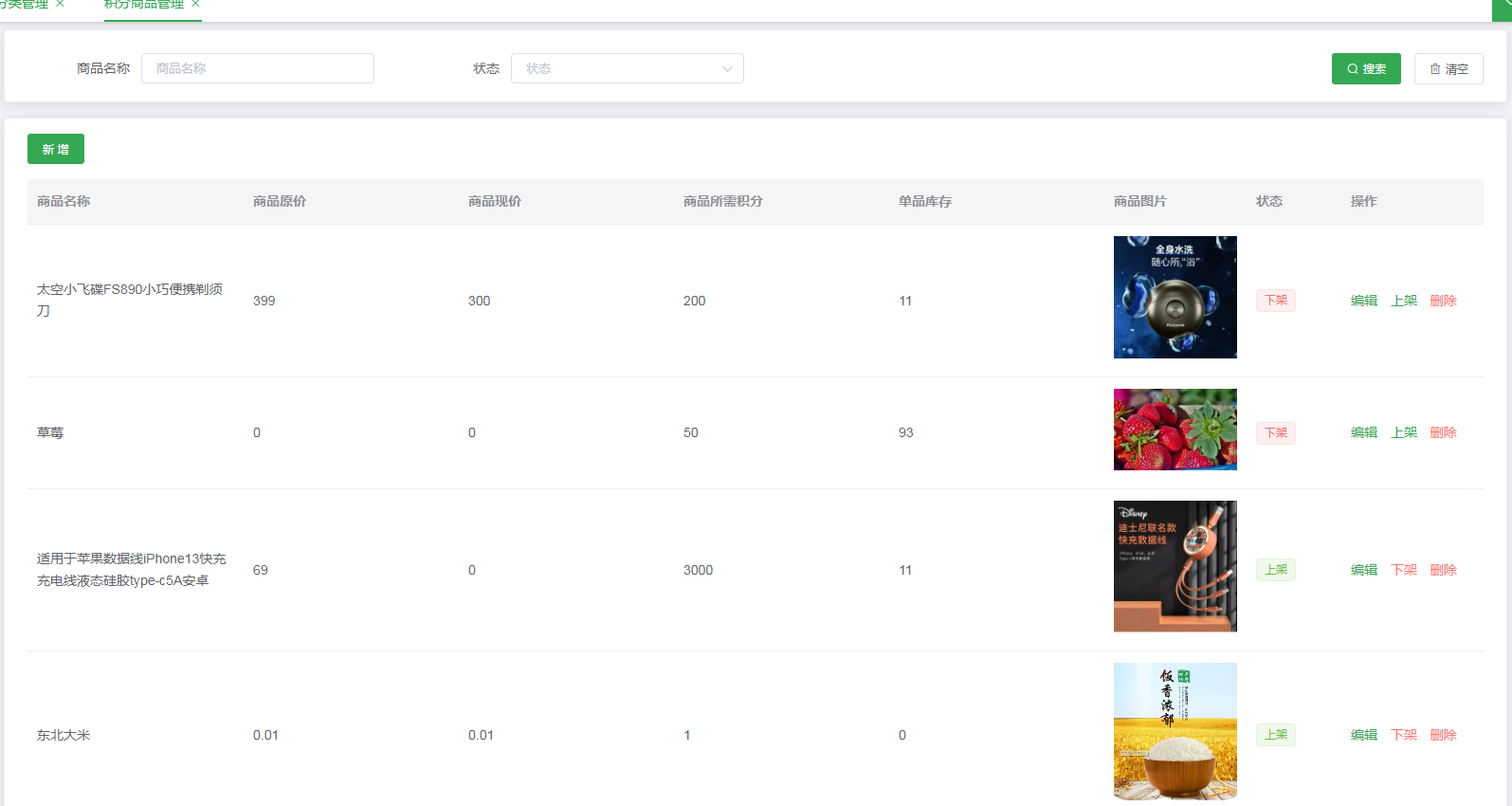Close the 分类管理 tab
The width and height of the screenshot is (1512, 806).
coord(60,5)
